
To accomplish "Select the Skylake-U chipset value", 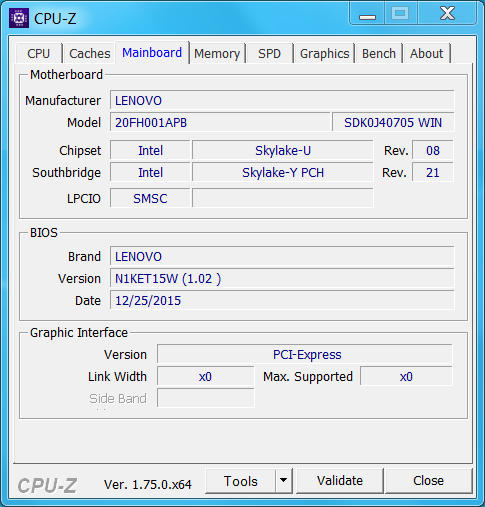I will (283, 150).
